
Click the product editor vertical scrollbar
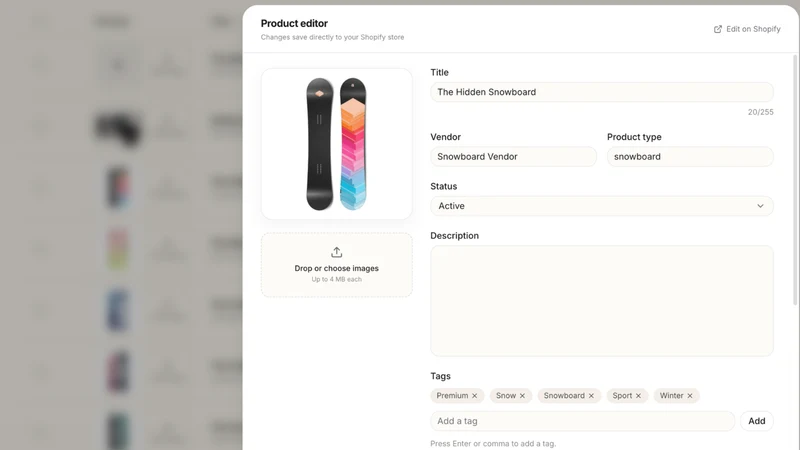pyautogui.click(x=795, y=180)
